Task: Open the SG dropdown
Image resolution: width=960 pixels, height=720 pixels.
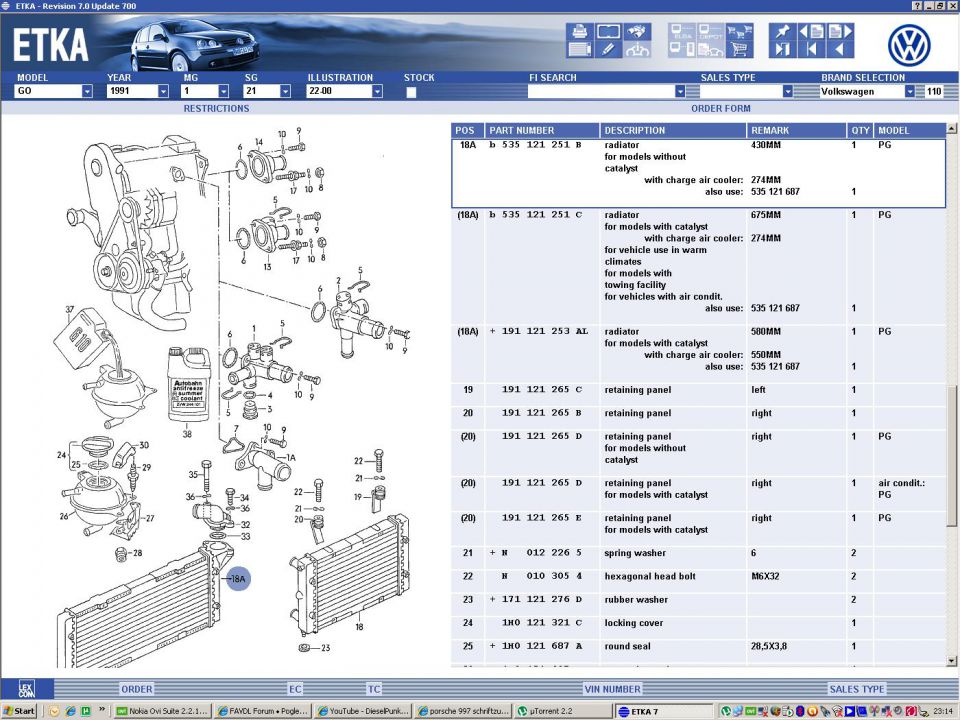Action: [285, 91]
